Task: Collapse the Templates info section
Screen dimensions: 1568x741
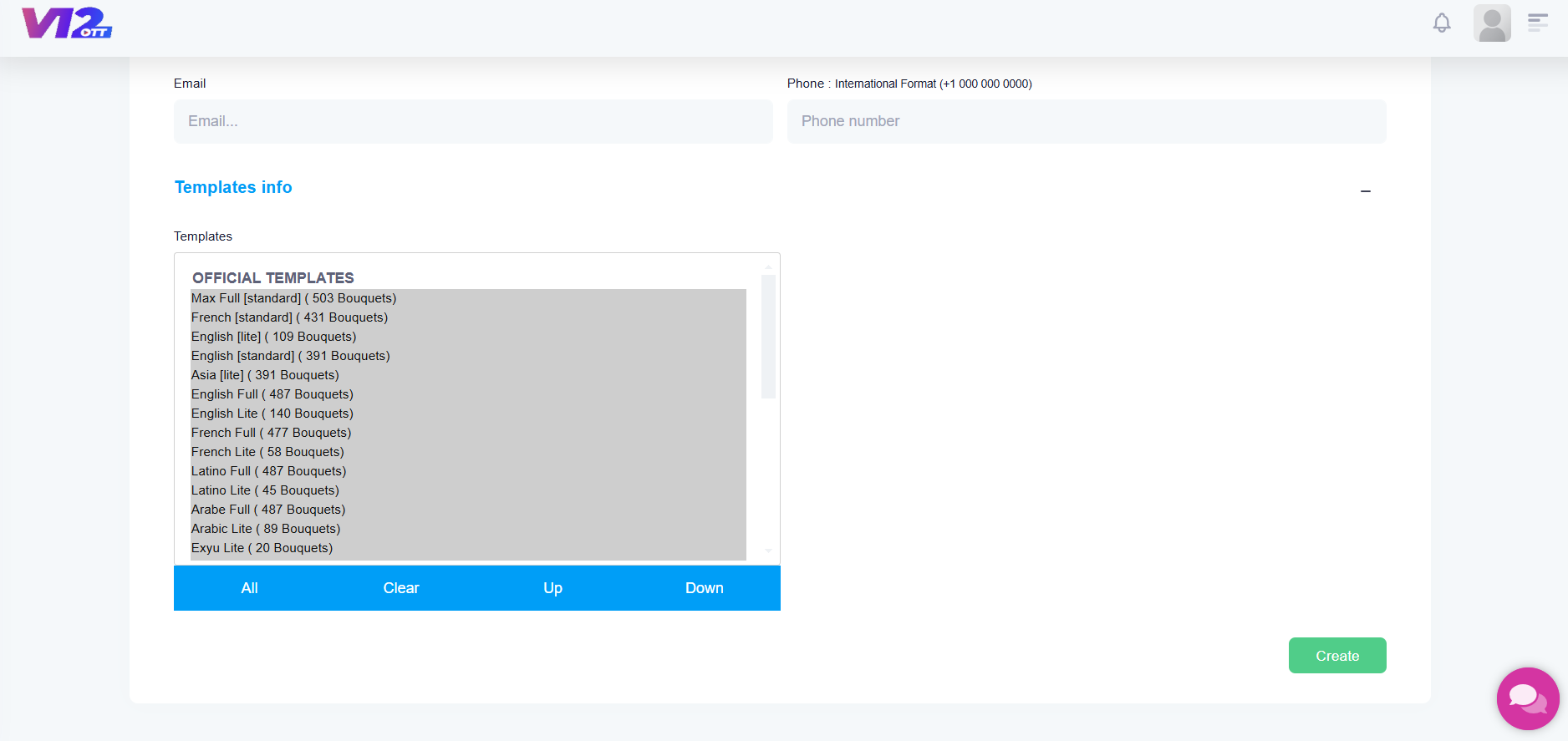Action: [x=1365, y=191]
